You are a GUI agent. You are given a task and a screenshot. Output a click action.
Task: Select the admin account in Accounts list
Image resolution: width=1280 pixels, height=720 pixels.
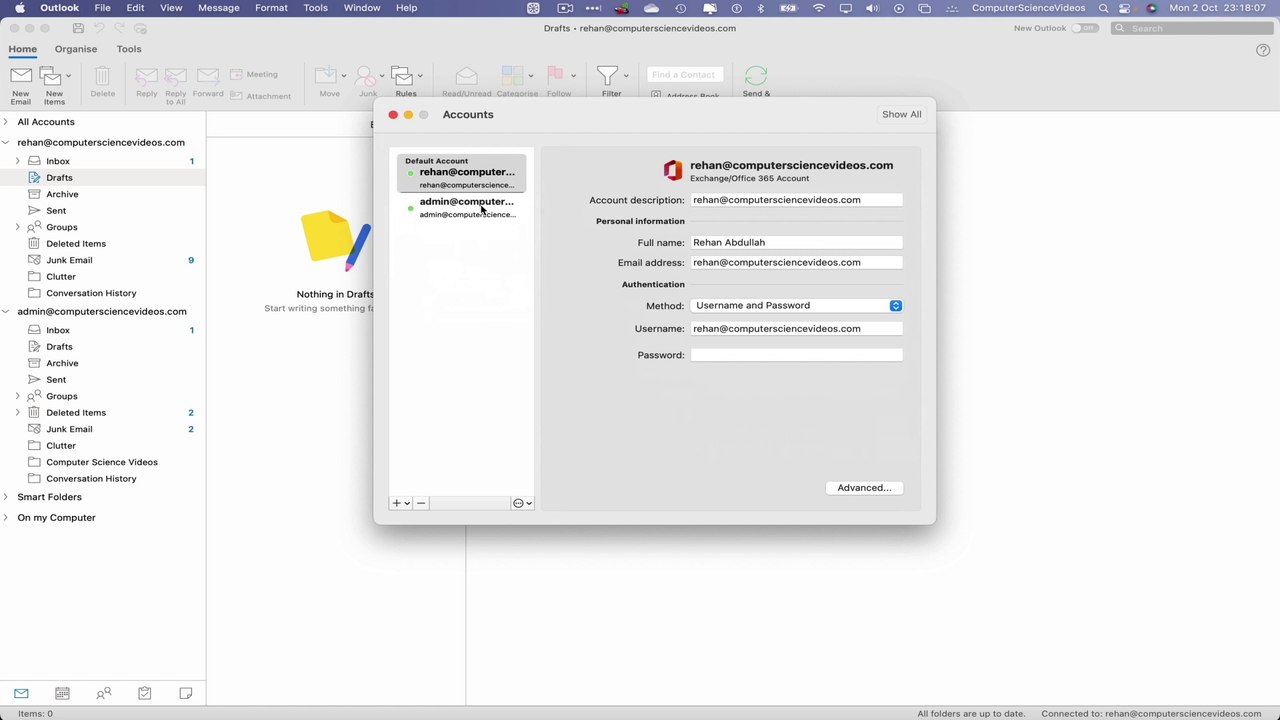click(461, 207)
